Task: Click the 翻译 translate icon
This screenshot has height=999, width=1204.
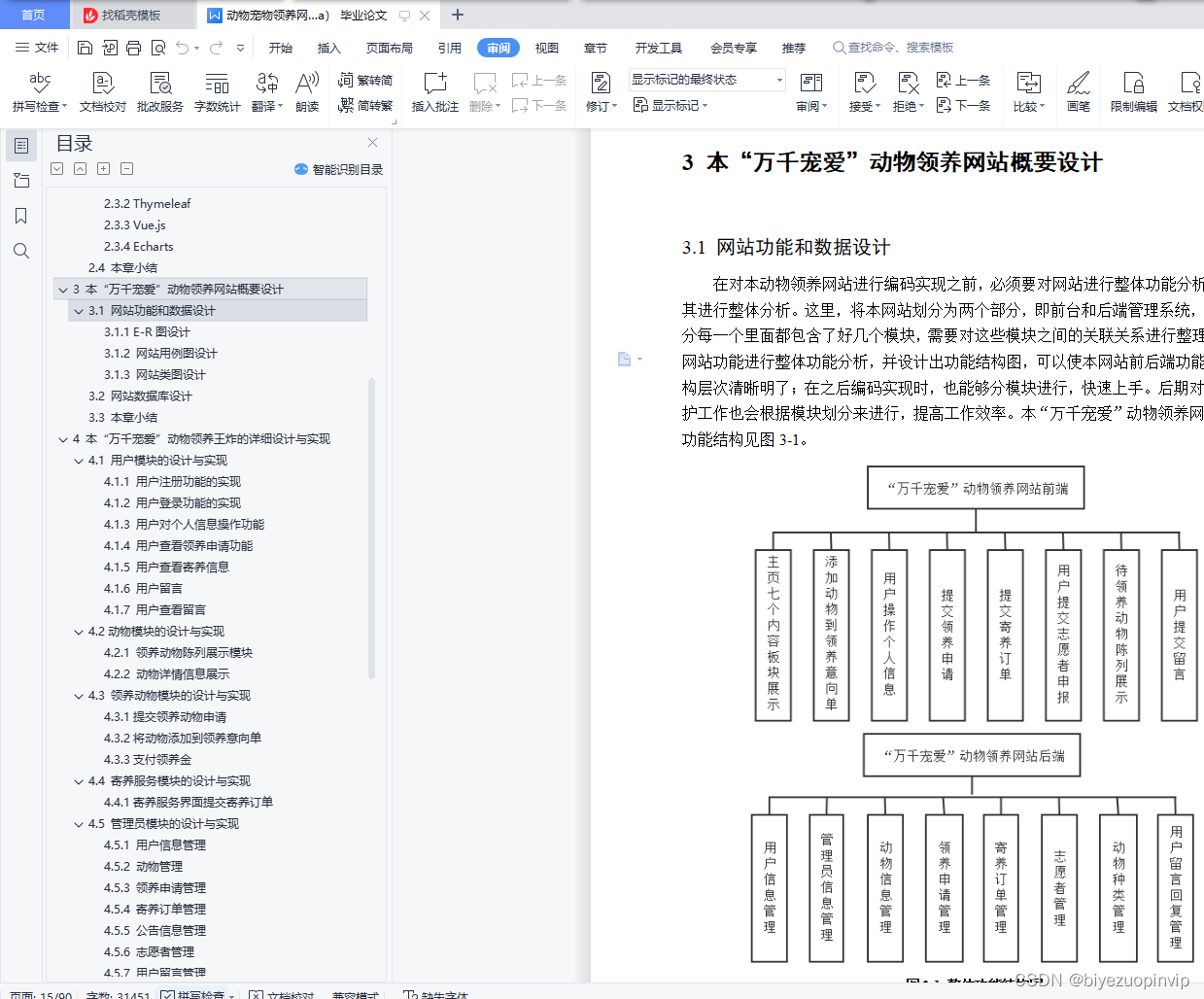Action: 266,84
